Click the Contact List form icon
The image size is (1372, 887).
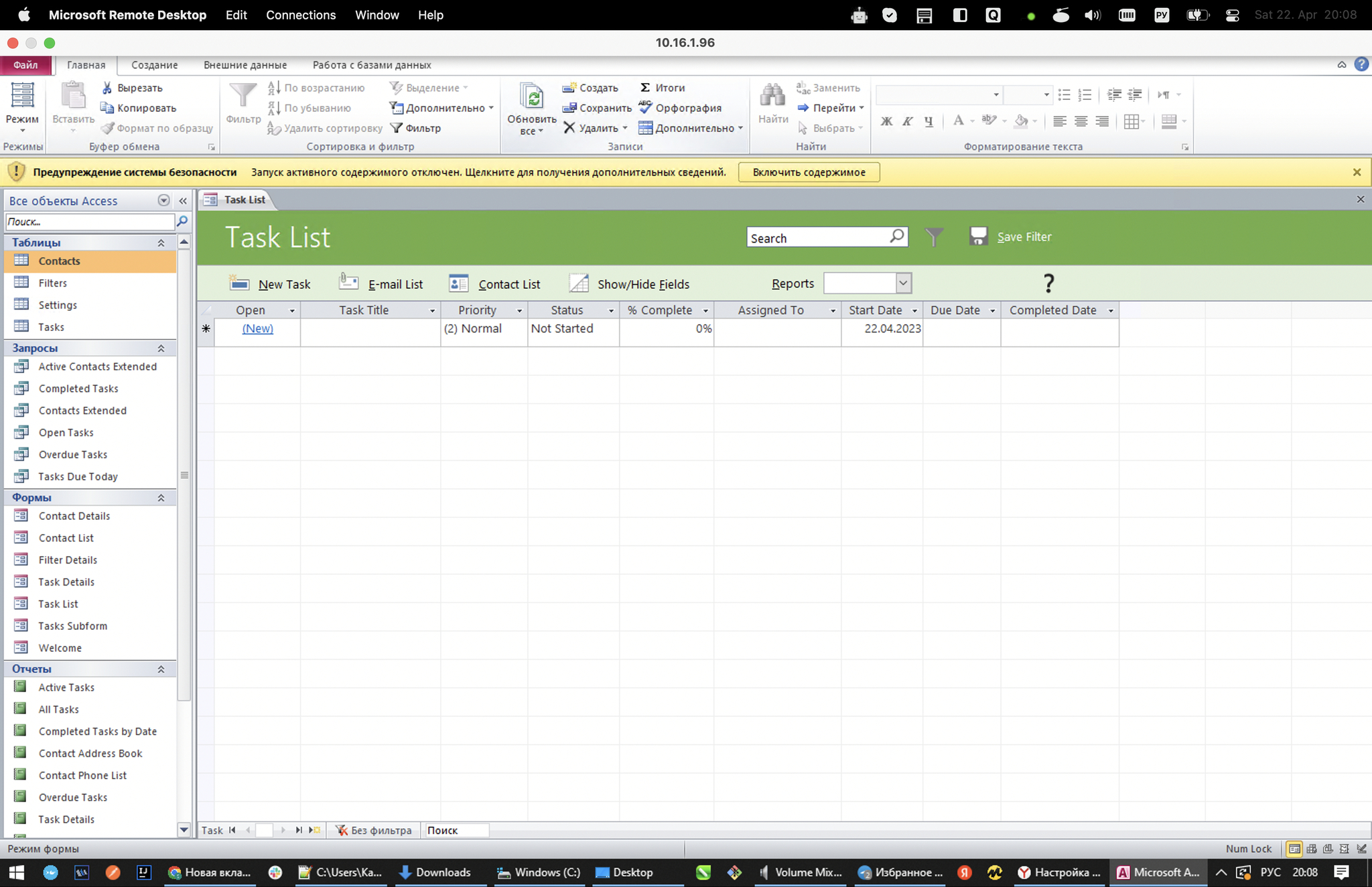coord(458,283)
